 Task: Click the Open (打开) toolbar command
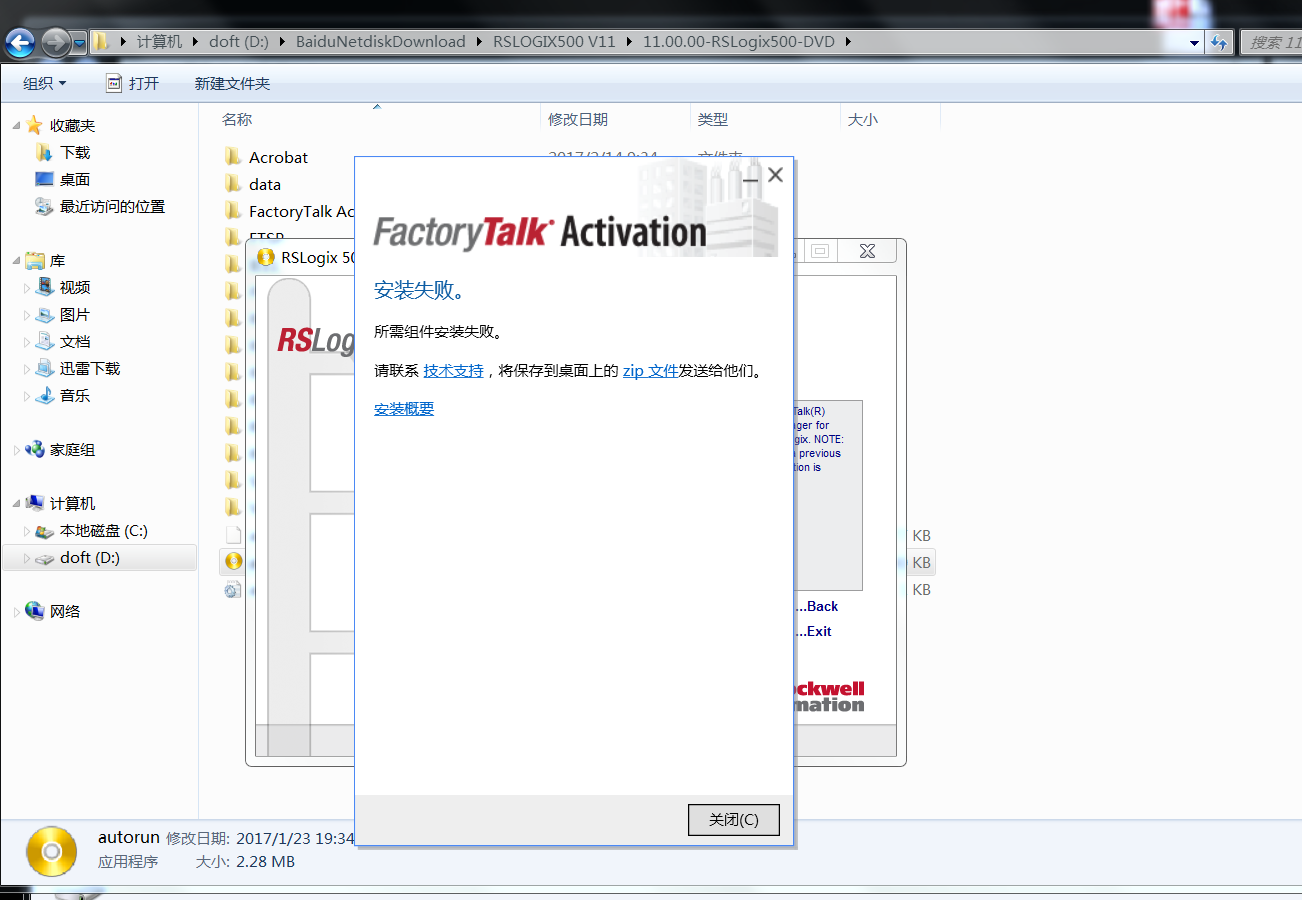(x=133, y=83)
